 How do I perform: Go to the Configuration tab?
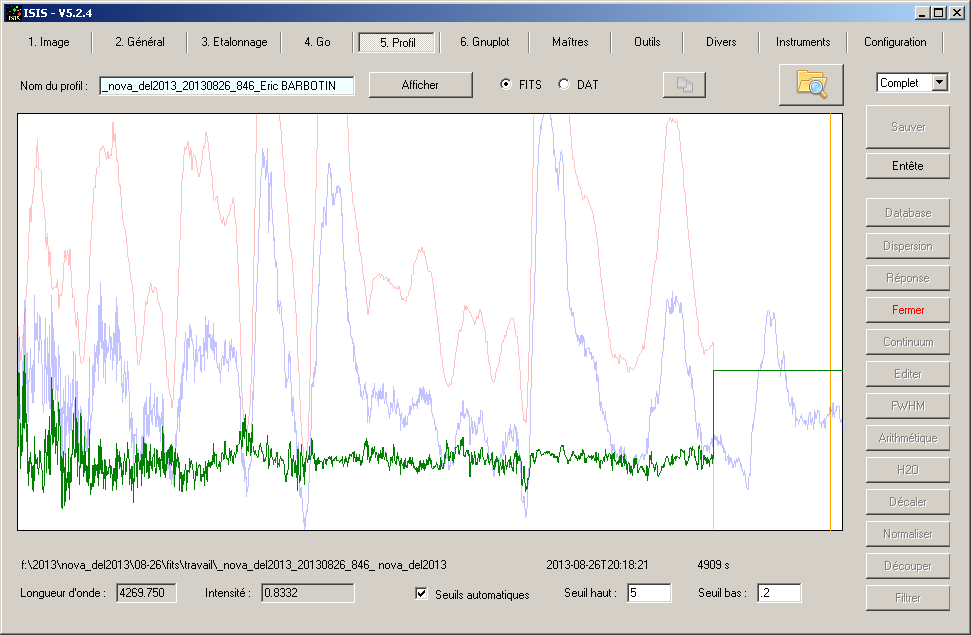[x=895, y=42]
